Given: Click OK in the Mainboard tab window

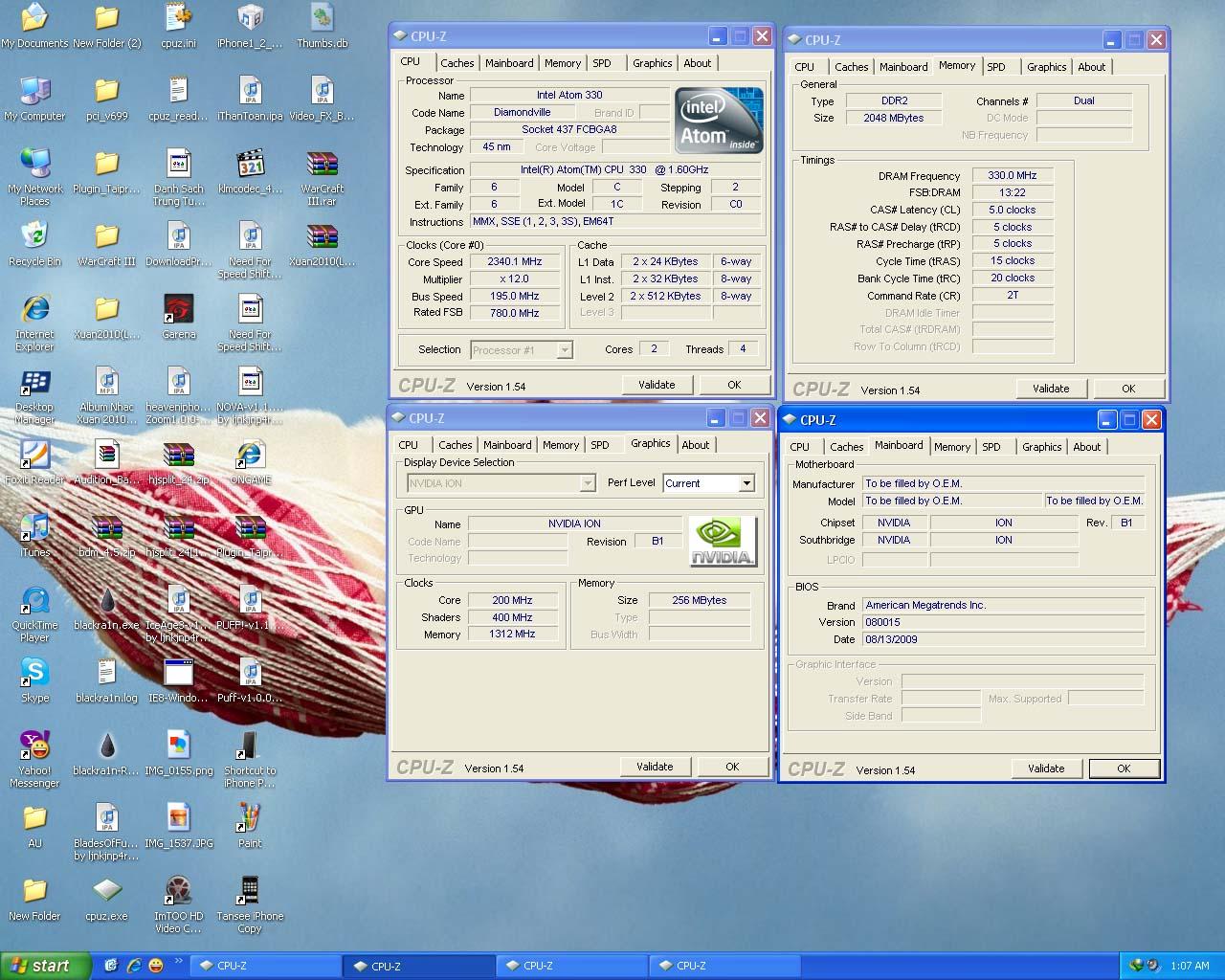Looking at the screenshot, I should [1124, 768].
